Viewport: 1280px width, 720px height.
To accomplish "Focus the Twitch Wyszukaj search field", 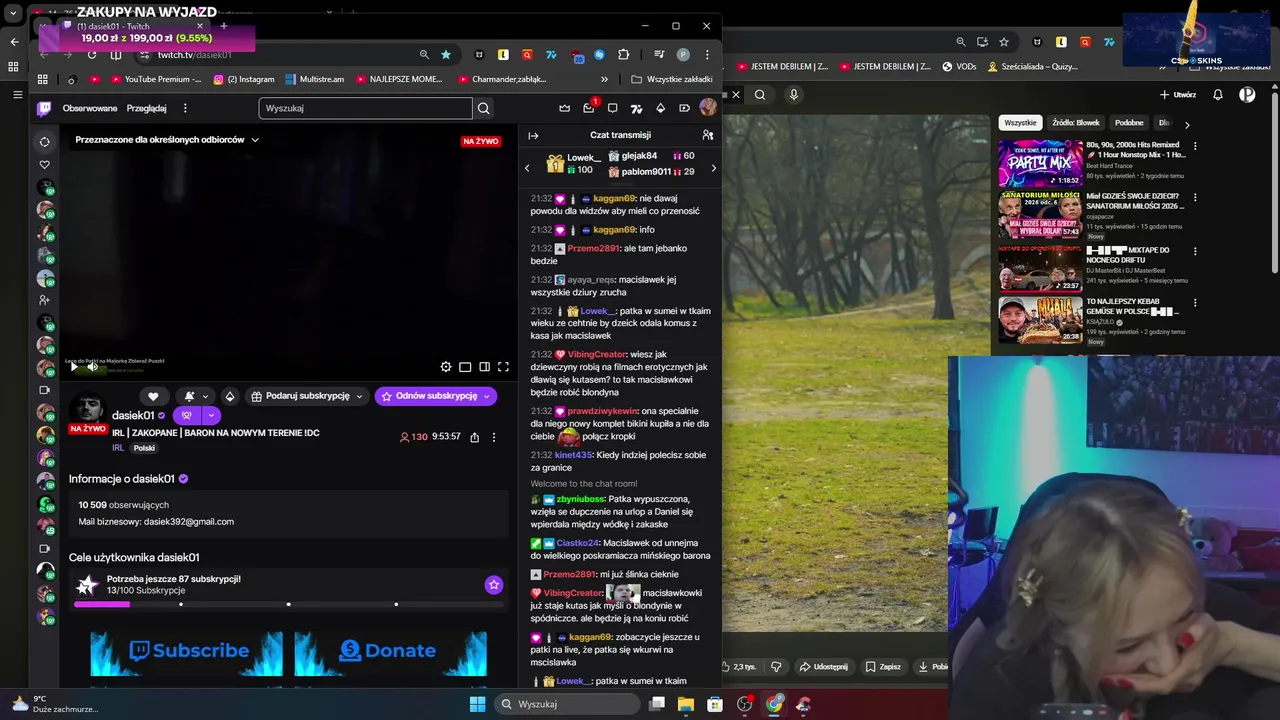I will click(365, 108).
